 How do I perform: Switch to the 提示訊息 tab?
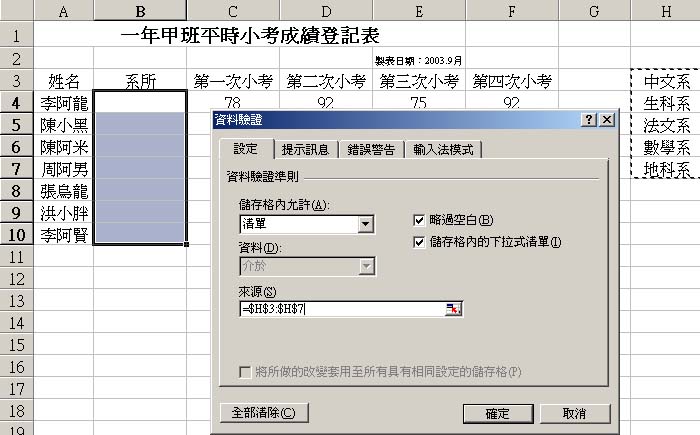click(305, 150)
